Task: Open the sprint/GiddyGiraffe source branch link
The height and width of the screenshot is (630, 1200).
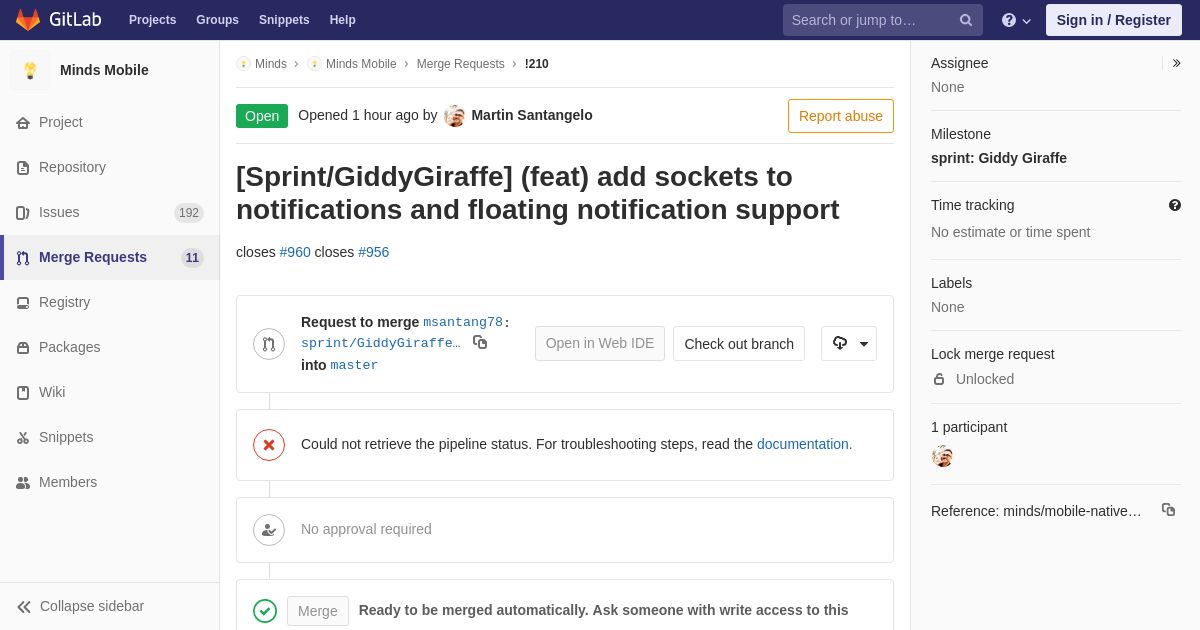Action: coord(381,343)
